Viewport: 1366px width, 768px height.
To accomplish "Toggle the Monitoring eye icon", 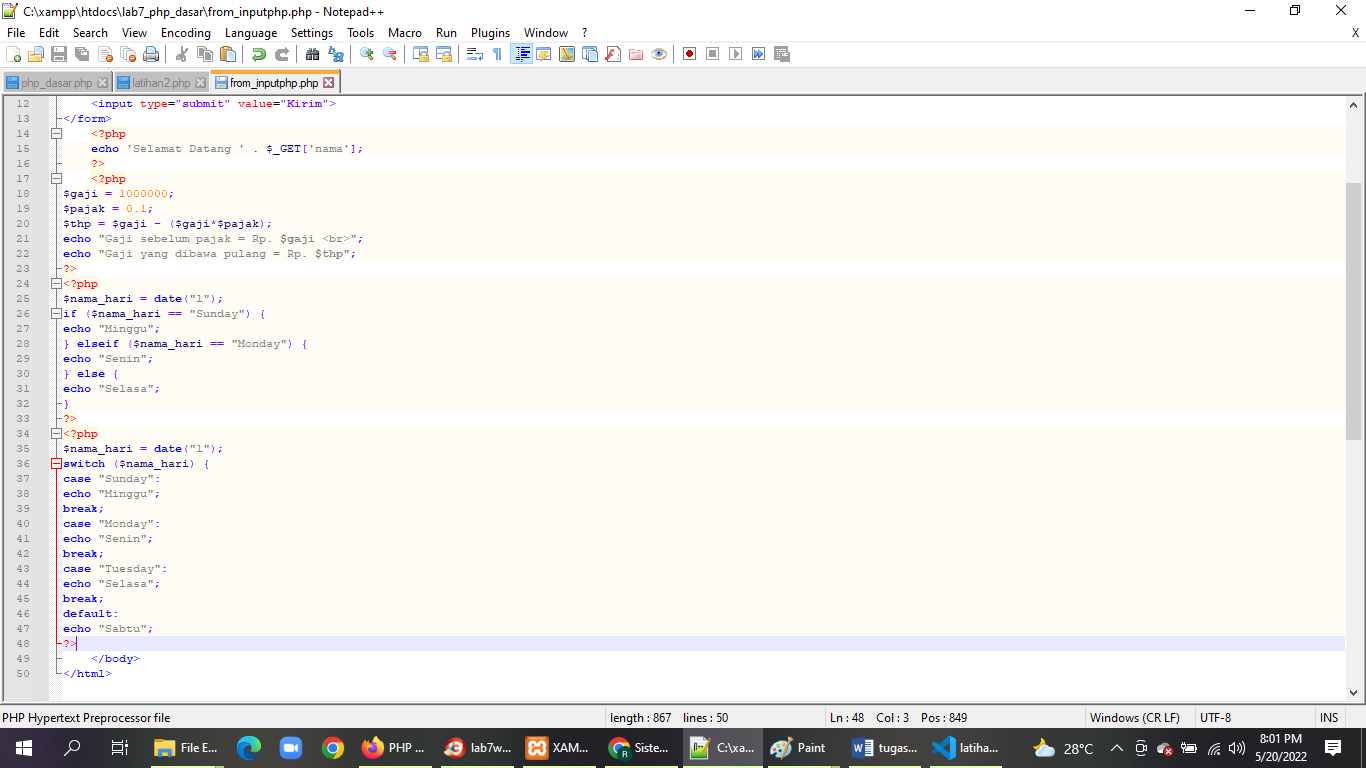I will tap(658, 54).
